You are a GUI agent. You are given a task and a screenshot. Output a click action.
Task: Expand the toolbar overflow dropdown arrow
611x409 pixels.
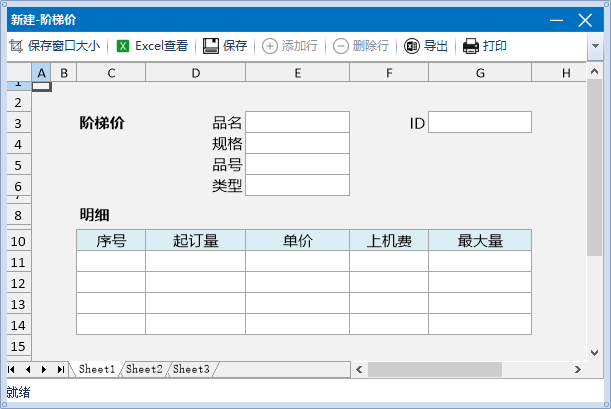pos(595,46)
